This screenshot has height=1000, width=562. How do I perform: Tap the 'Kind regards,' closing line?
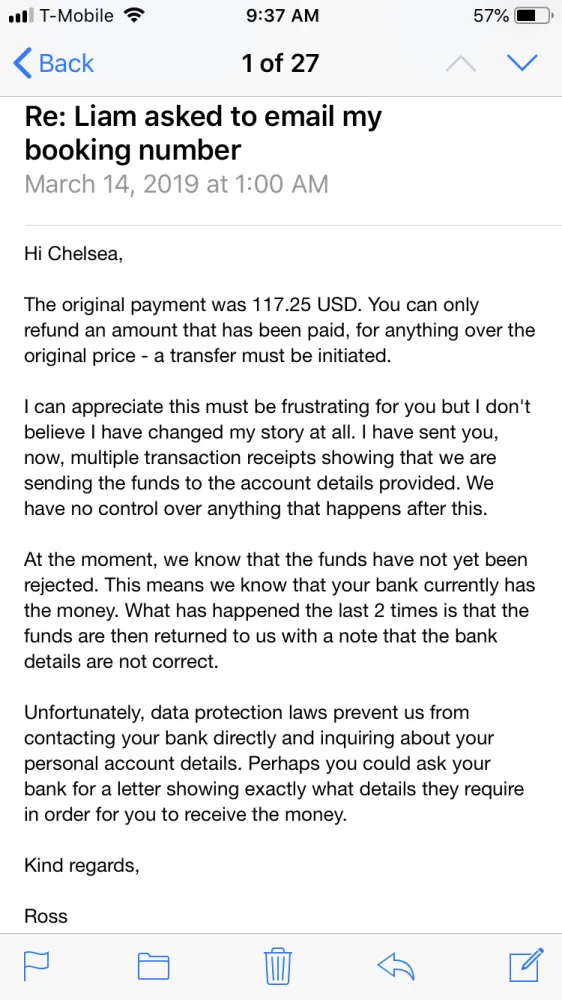pos(82,866)
